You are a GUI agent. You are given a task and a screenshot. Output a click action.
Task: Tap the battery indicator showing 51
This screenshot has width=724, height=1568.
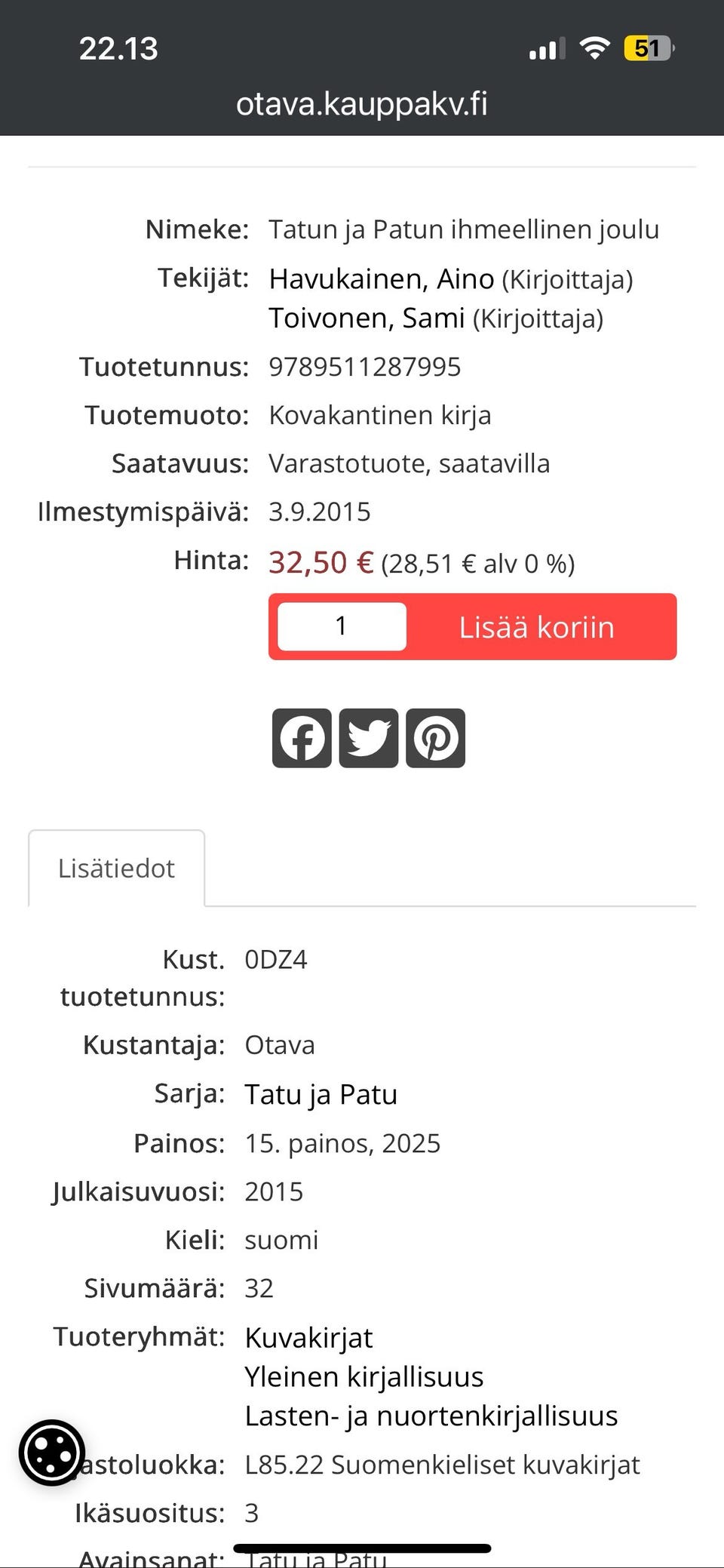pos(647,47)
